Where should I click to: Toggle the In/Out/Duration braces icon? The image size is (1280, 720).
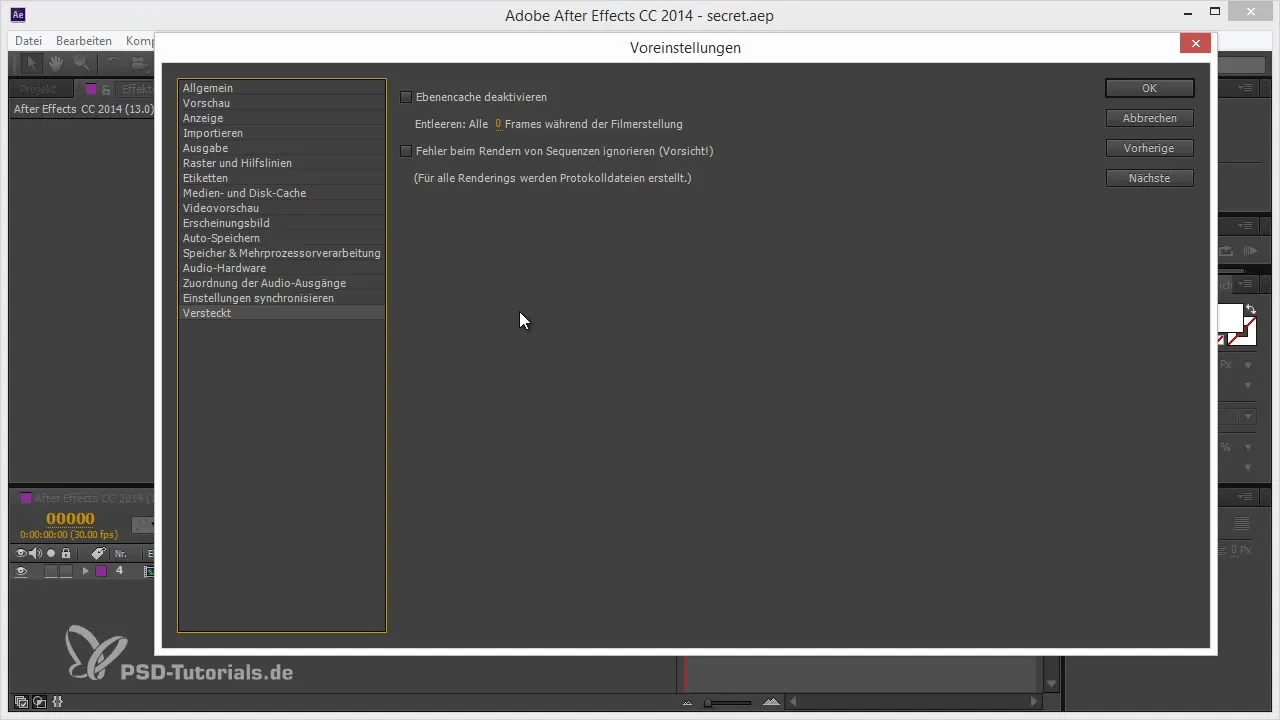[57, 702]
